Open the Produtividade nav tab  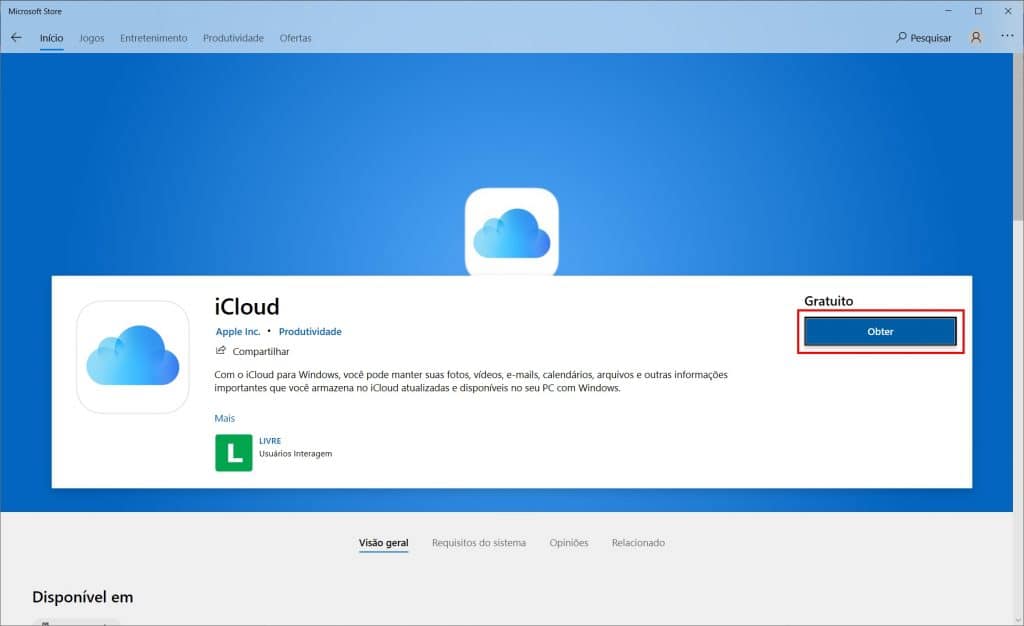pos(233,38)
